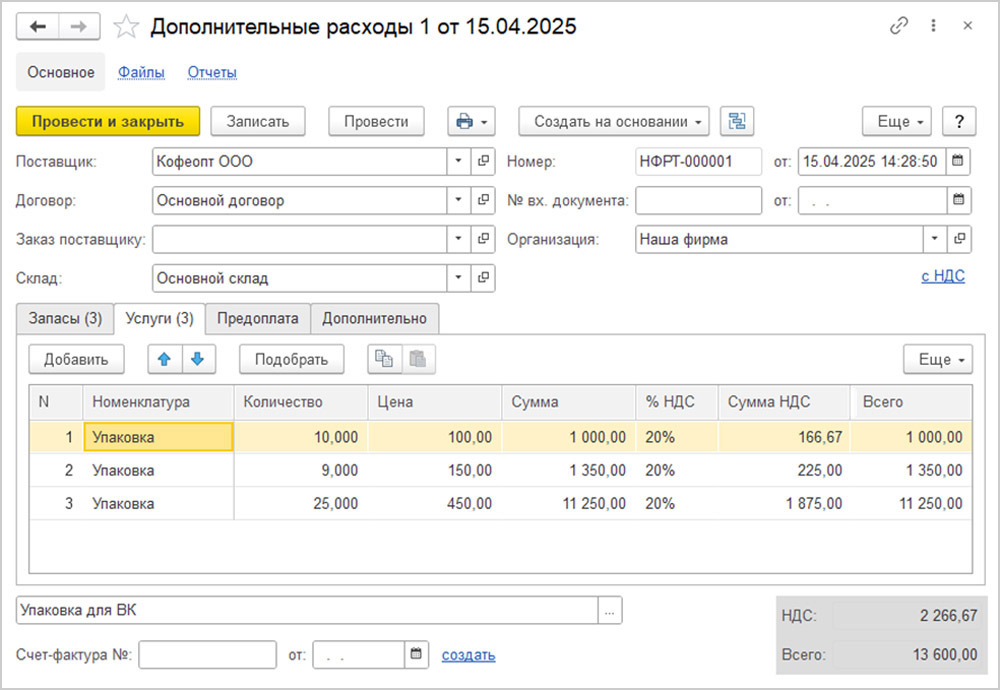Open the Предоплата tab
This screenshot has height=690, width=1000.
click(258, 318)
